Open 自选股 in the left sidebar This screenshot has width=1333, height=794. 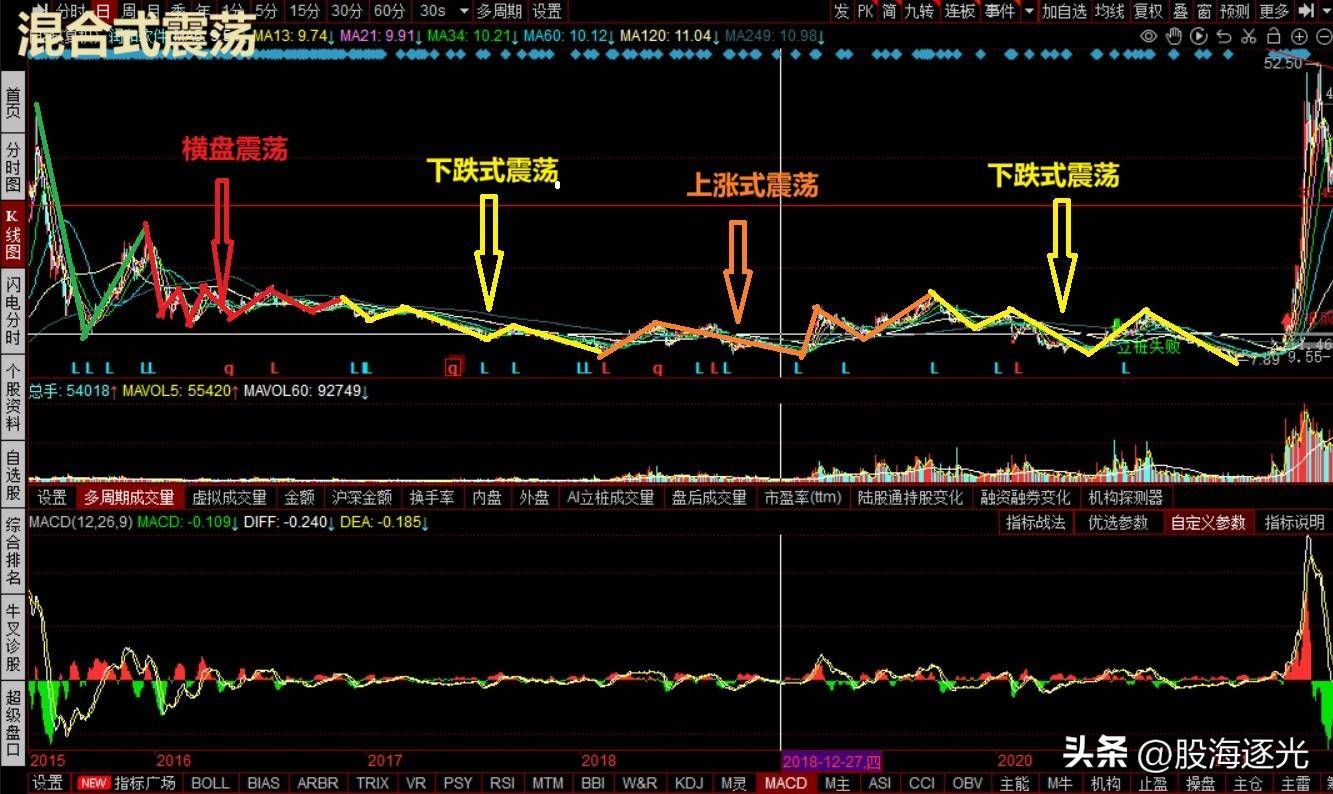pos(13,474)
